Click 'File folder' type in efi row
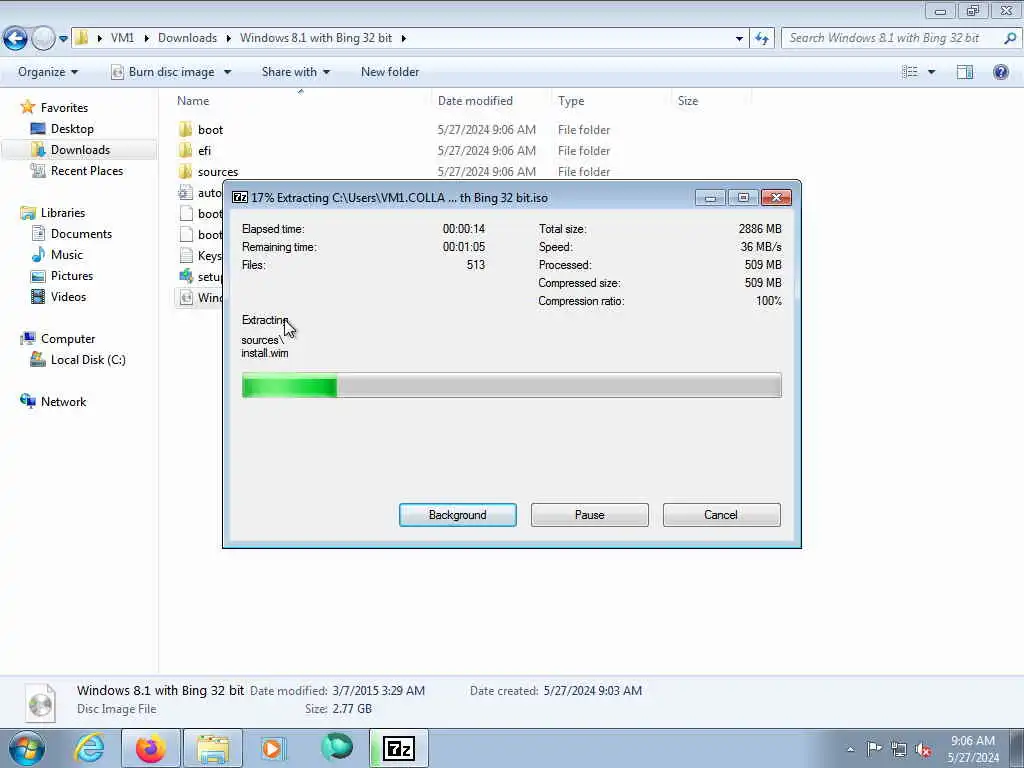 pos(584,150)
